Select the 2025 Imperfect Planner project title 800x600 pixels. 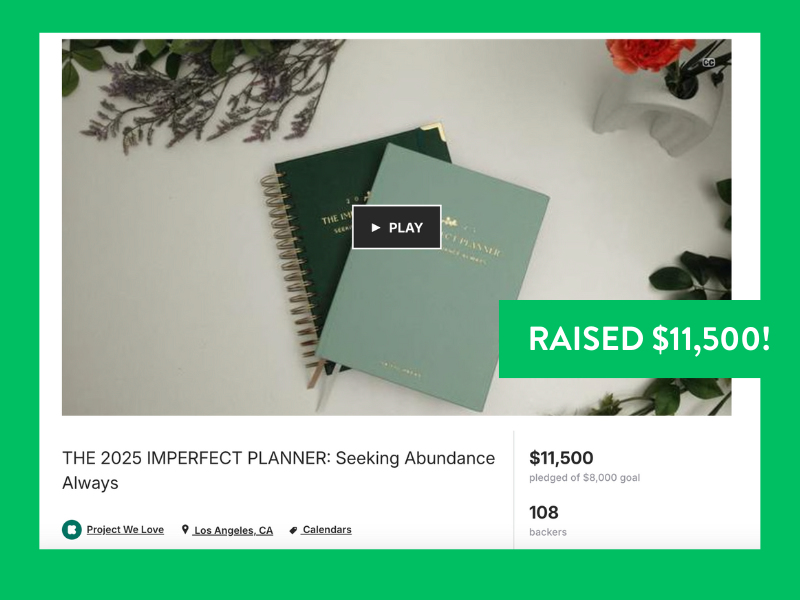coord(279,470)
